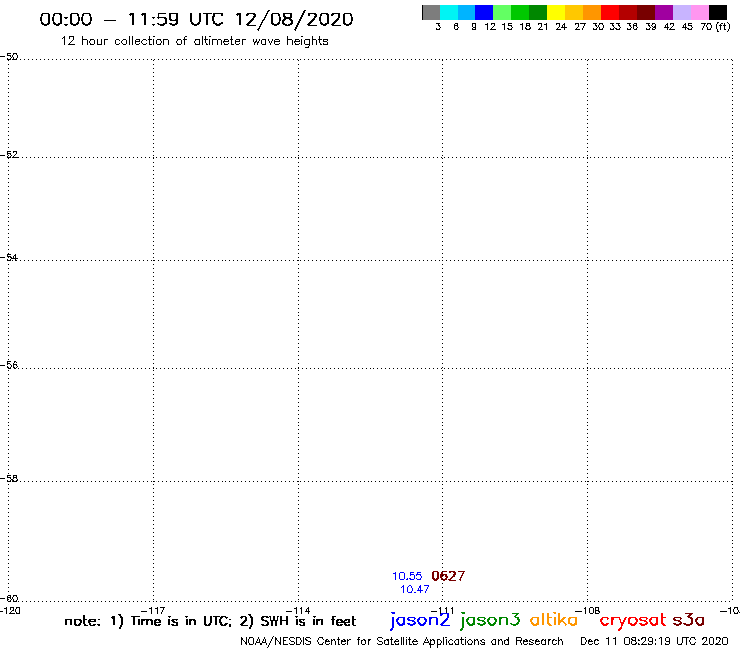Click the lavender swatch in the color scale

click(x=681, y=12)
